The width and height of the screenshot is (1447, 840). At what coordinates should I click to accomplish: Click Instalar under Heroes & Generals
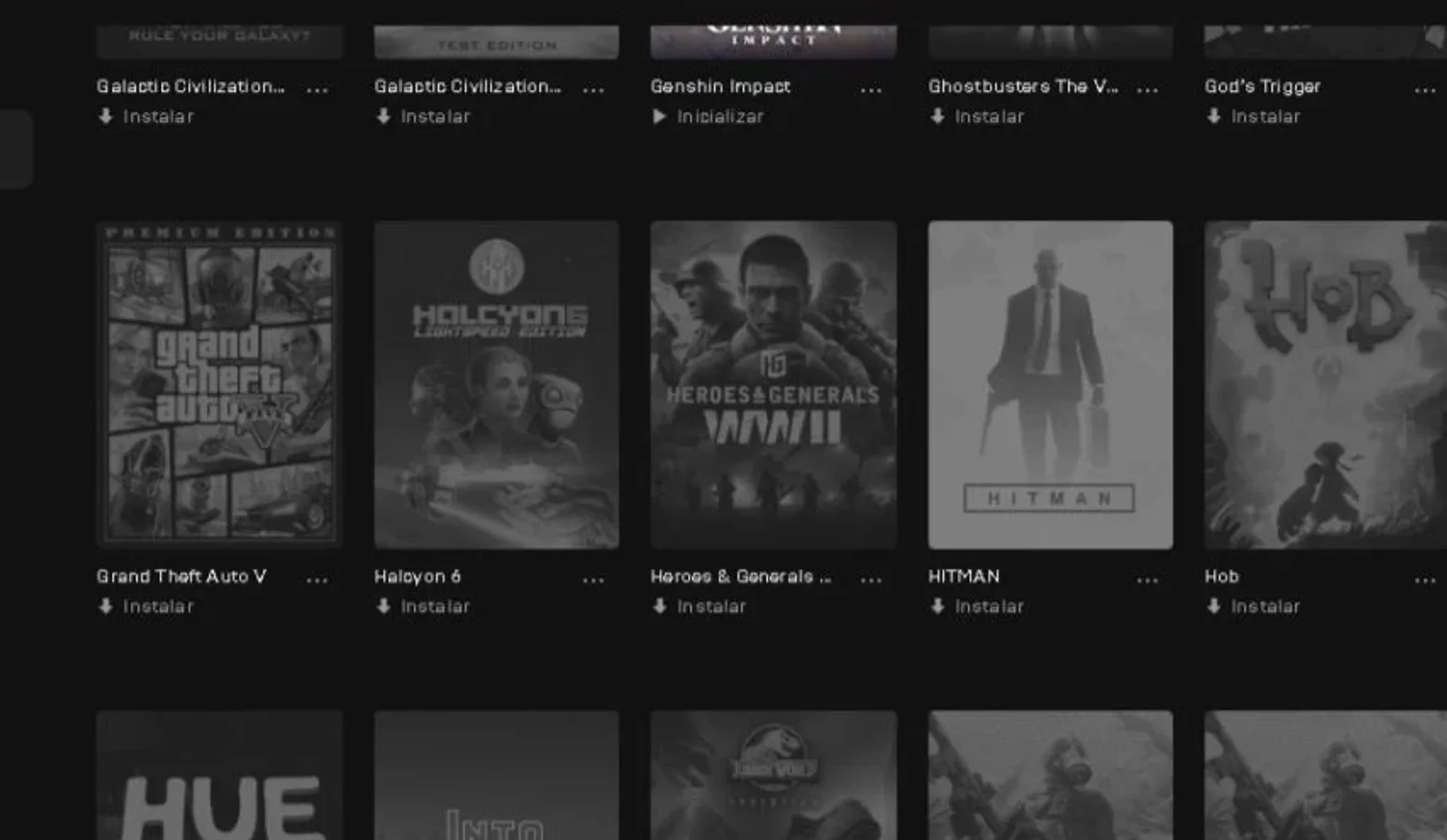point(711,606)
